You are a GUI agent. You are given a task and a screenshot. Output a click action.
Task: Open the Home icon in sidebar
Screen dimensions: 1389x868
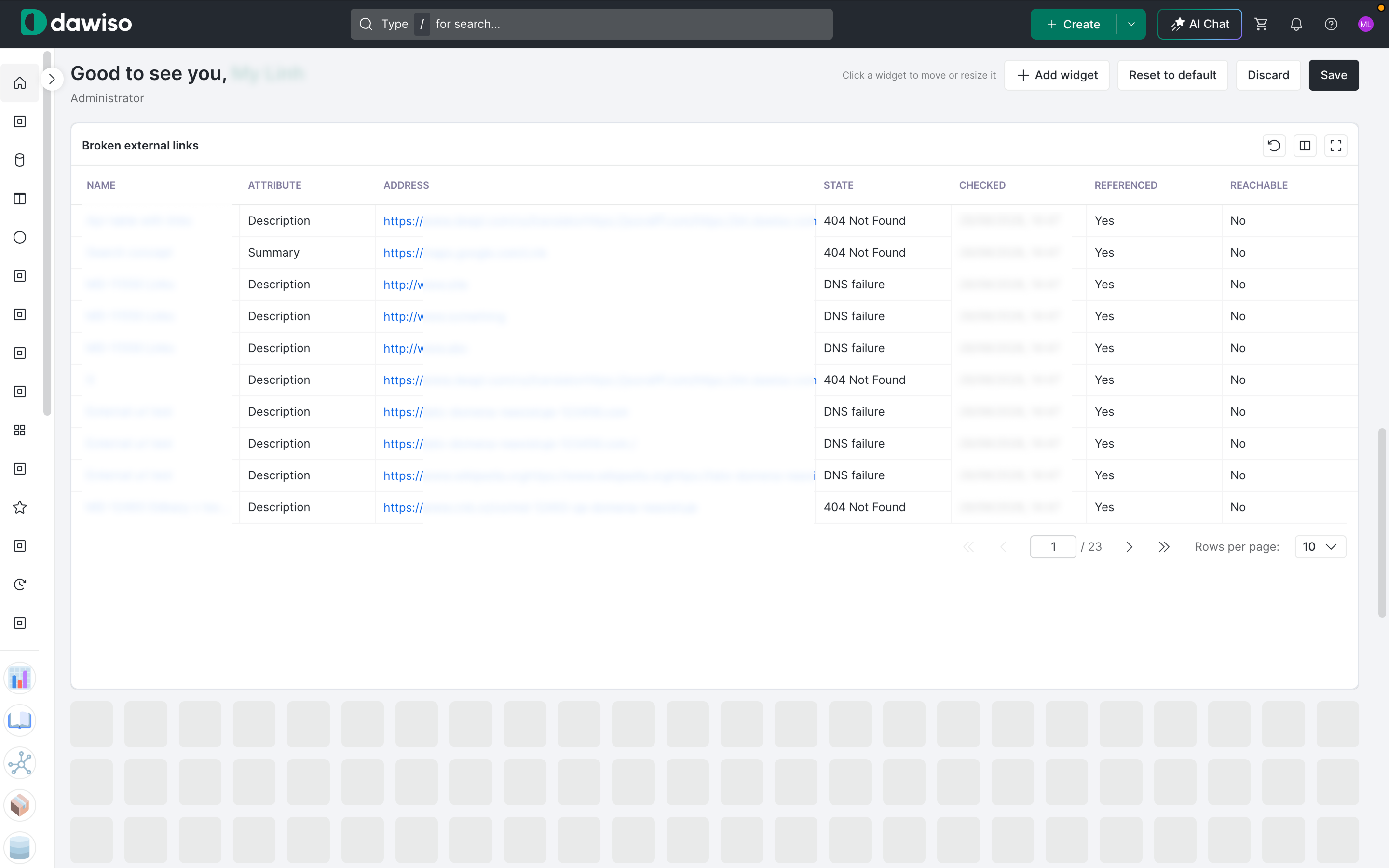point(19,83)
